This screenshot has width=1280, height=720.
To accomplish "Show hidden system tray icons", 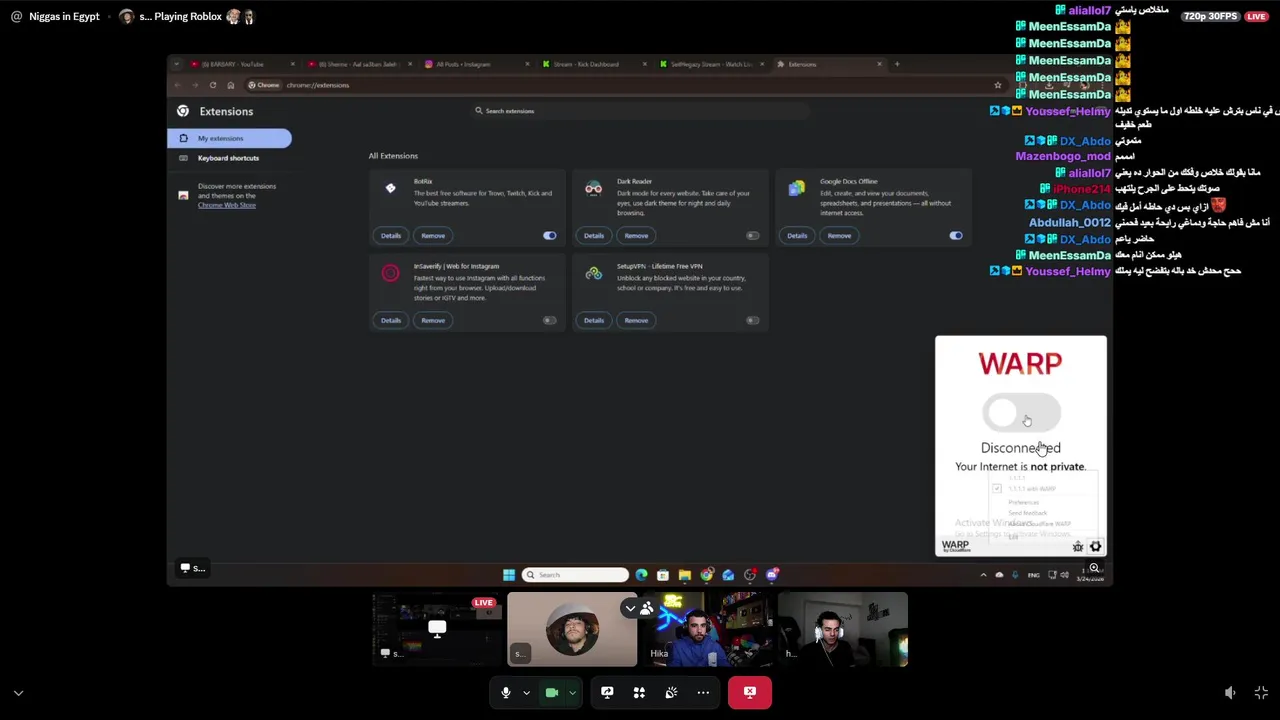I will tap(983, 575).
